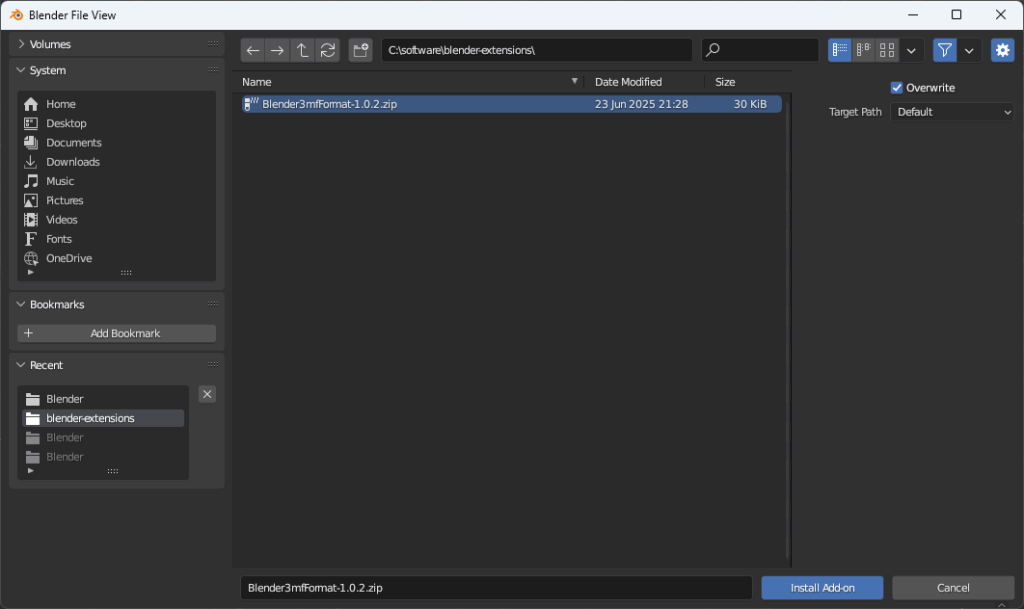The image size is (1024, 609).
Task: Go forward to next folder
Action: [x=278, y=50]
